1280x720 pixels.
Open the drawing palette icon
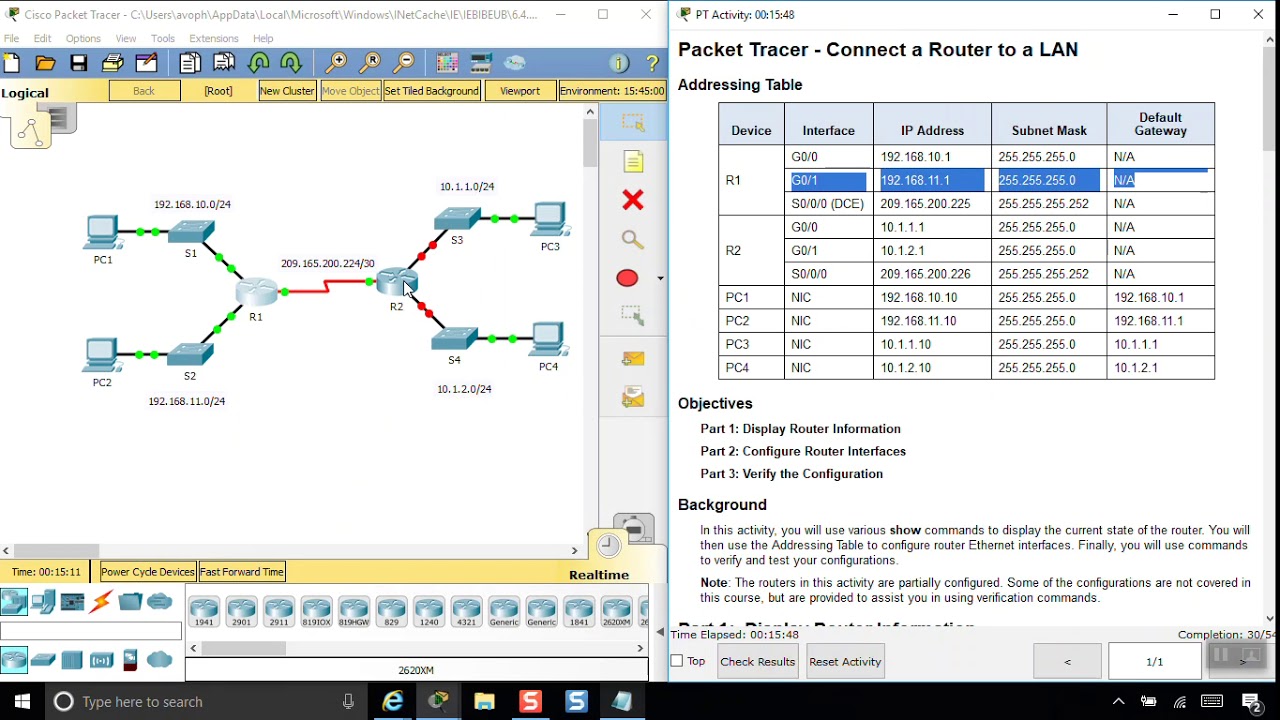coord(447,63)
